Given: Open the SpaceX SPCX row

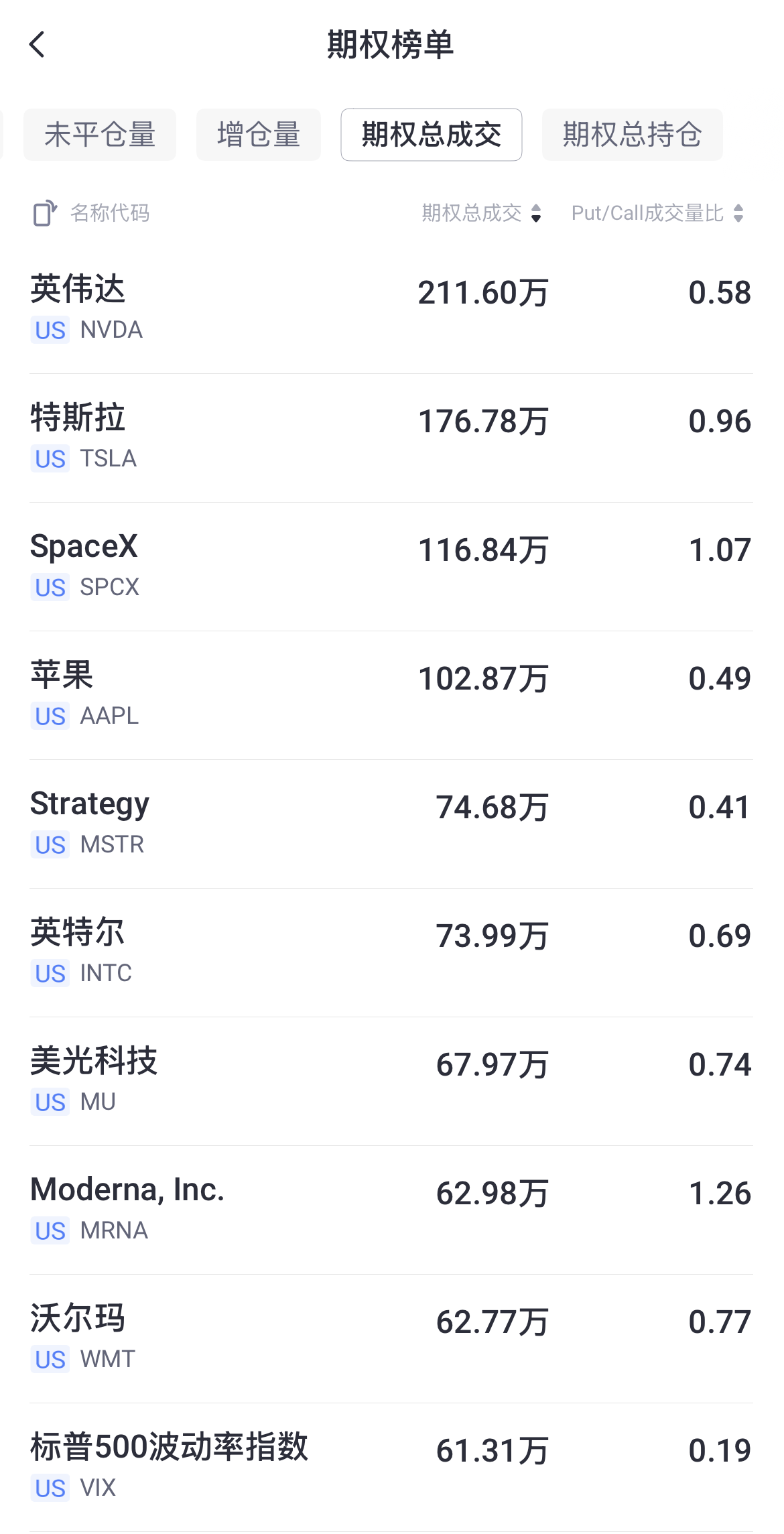Looking at the screenshot, I should click(391, 567).
